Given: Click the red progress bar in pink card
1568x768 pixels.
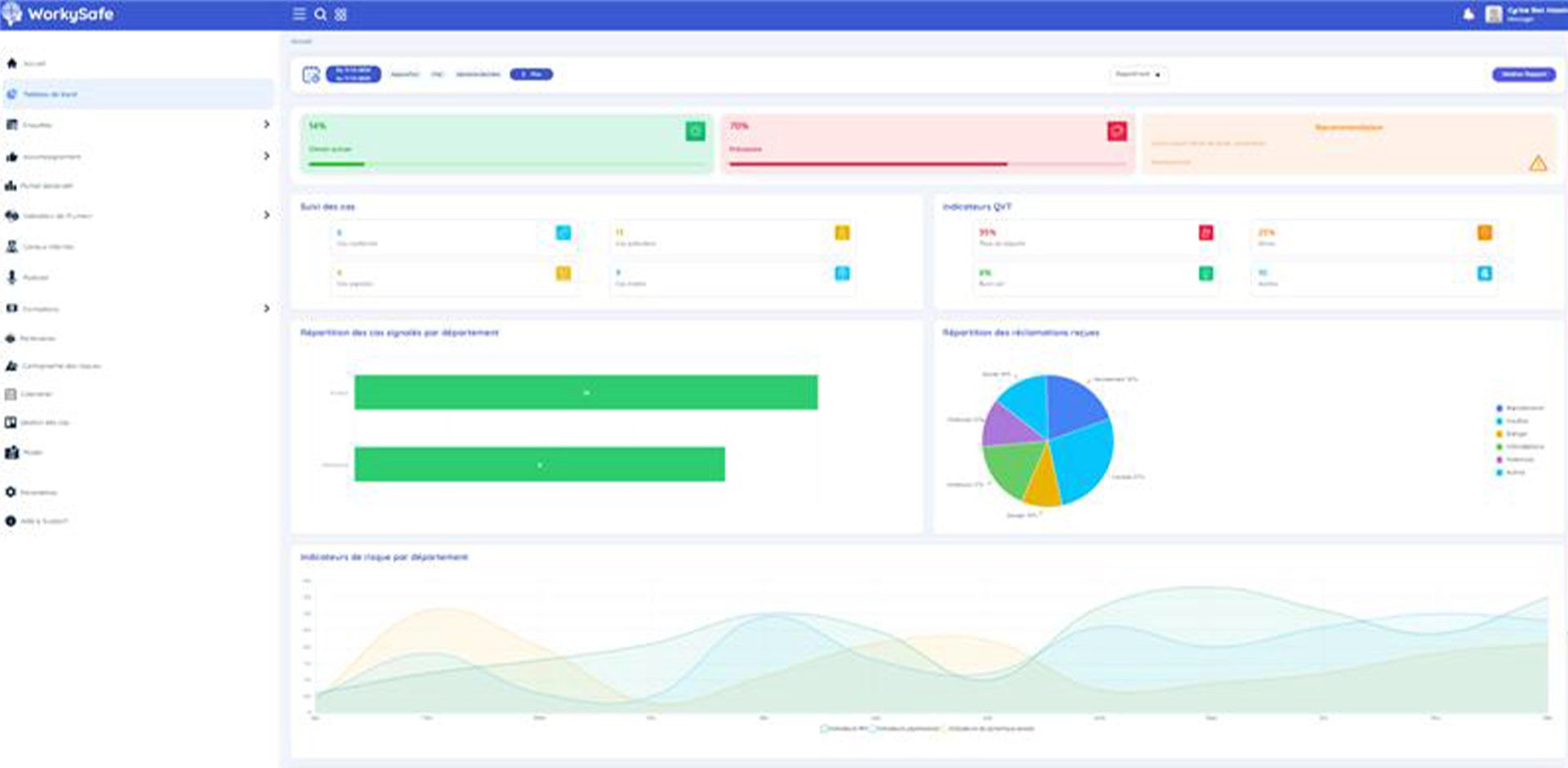Looking at the screenshot, I should [x=867, y=164].
